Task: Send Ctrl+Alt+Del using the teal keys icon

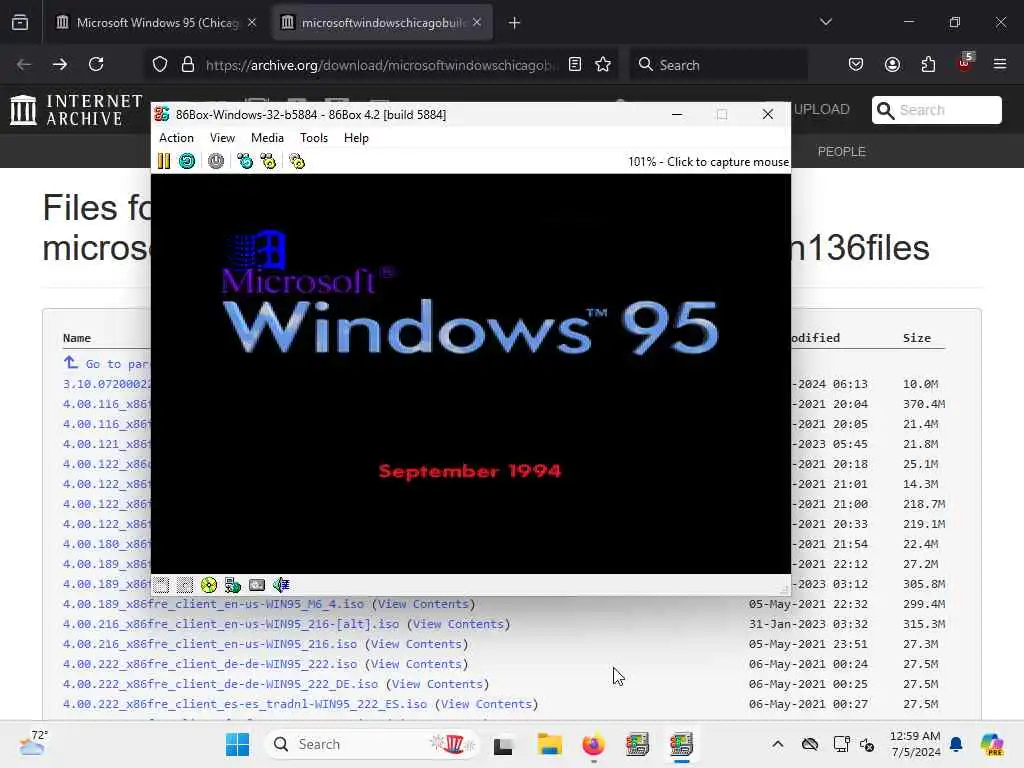Action: [x=245, y=161]
